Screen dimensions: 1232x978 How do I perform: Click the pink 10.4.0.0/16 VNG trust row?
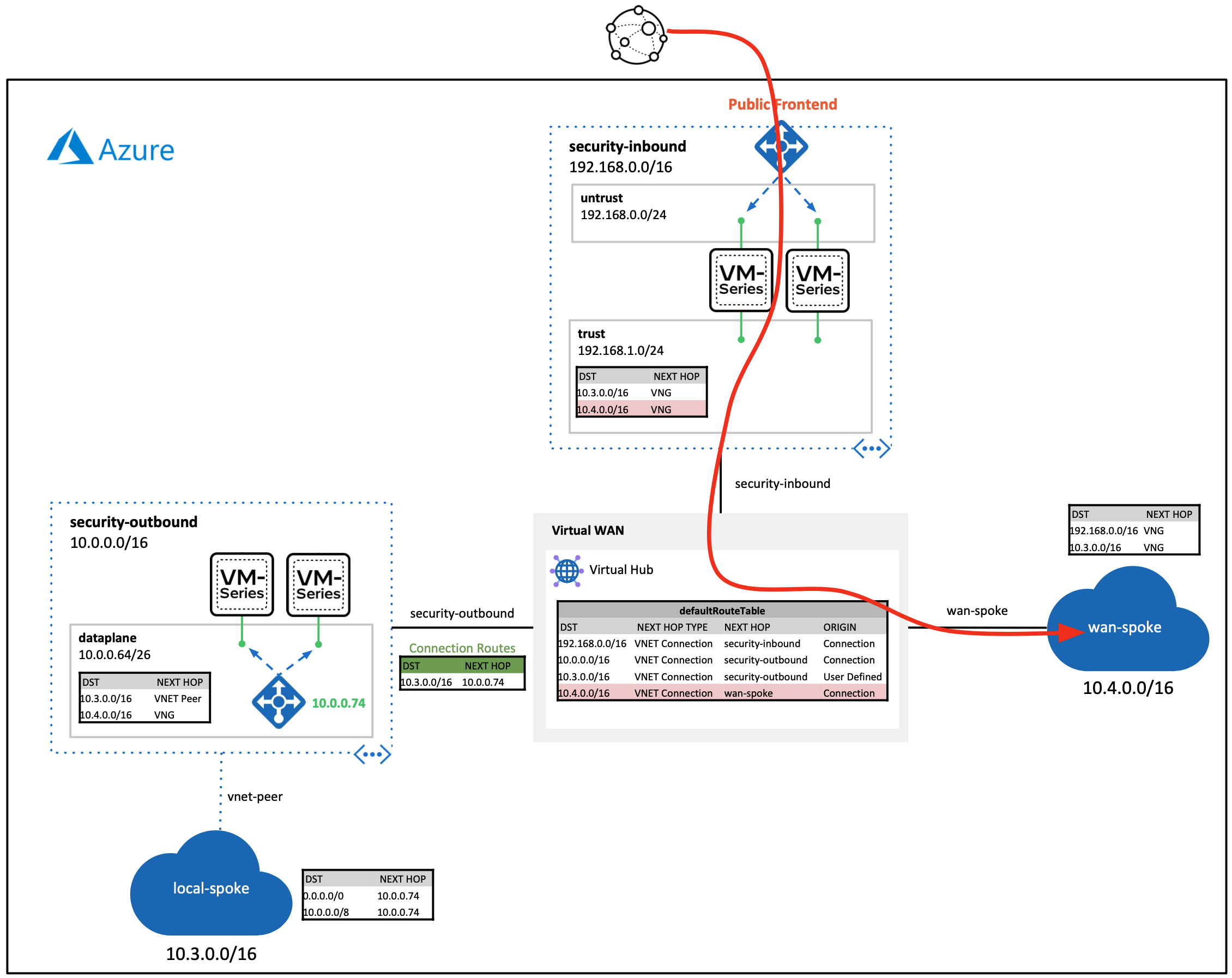pos(641,409)
